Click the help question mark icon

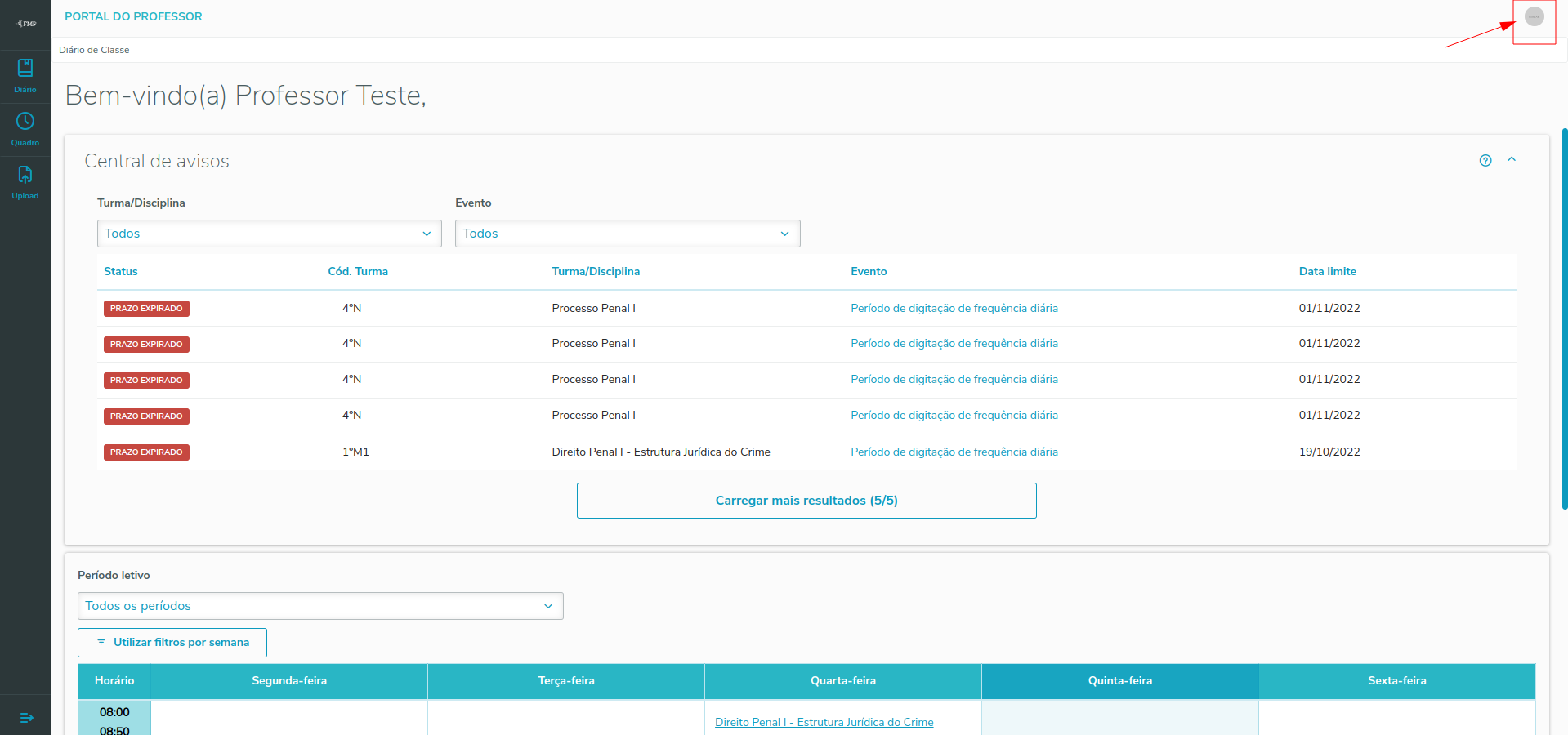[x=1485, y=161]
